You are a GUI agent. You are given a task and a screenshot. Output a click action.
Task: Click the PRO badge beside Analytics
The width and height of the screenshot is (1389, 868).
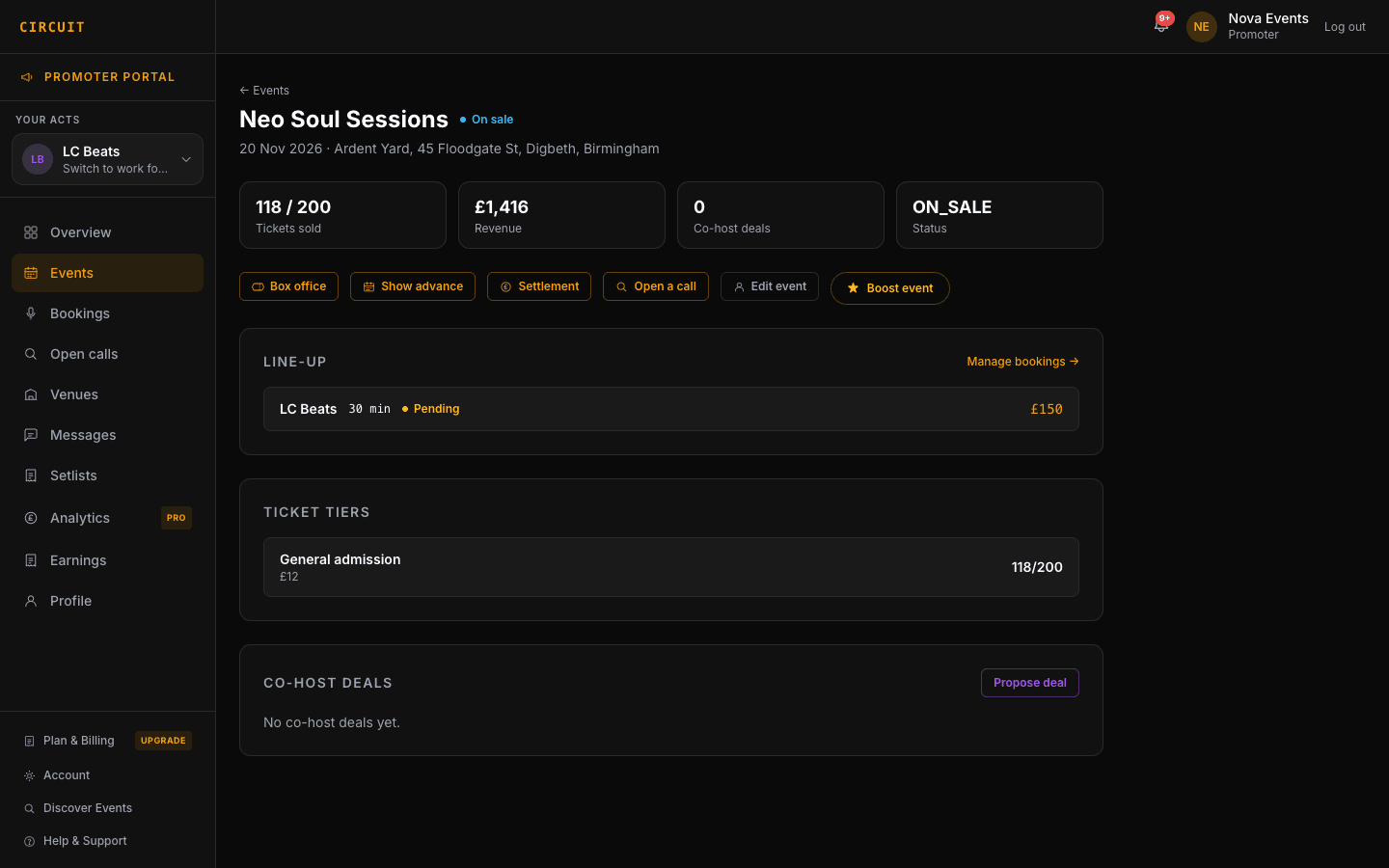[x=176, y=518]
